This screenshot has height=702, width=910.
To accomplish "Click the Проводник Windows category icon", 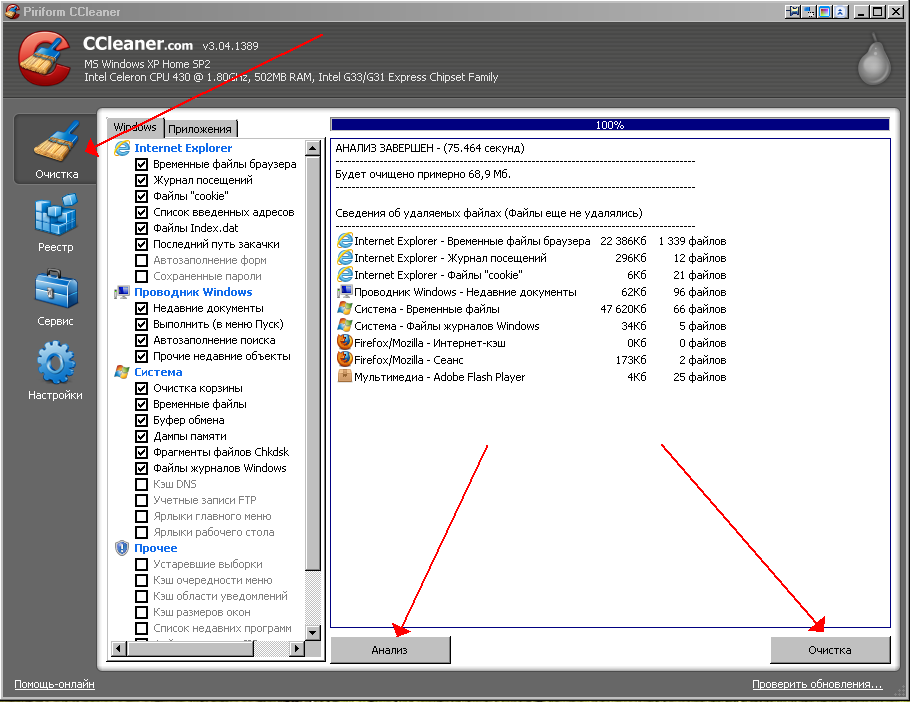I will (x=122, y=292).
